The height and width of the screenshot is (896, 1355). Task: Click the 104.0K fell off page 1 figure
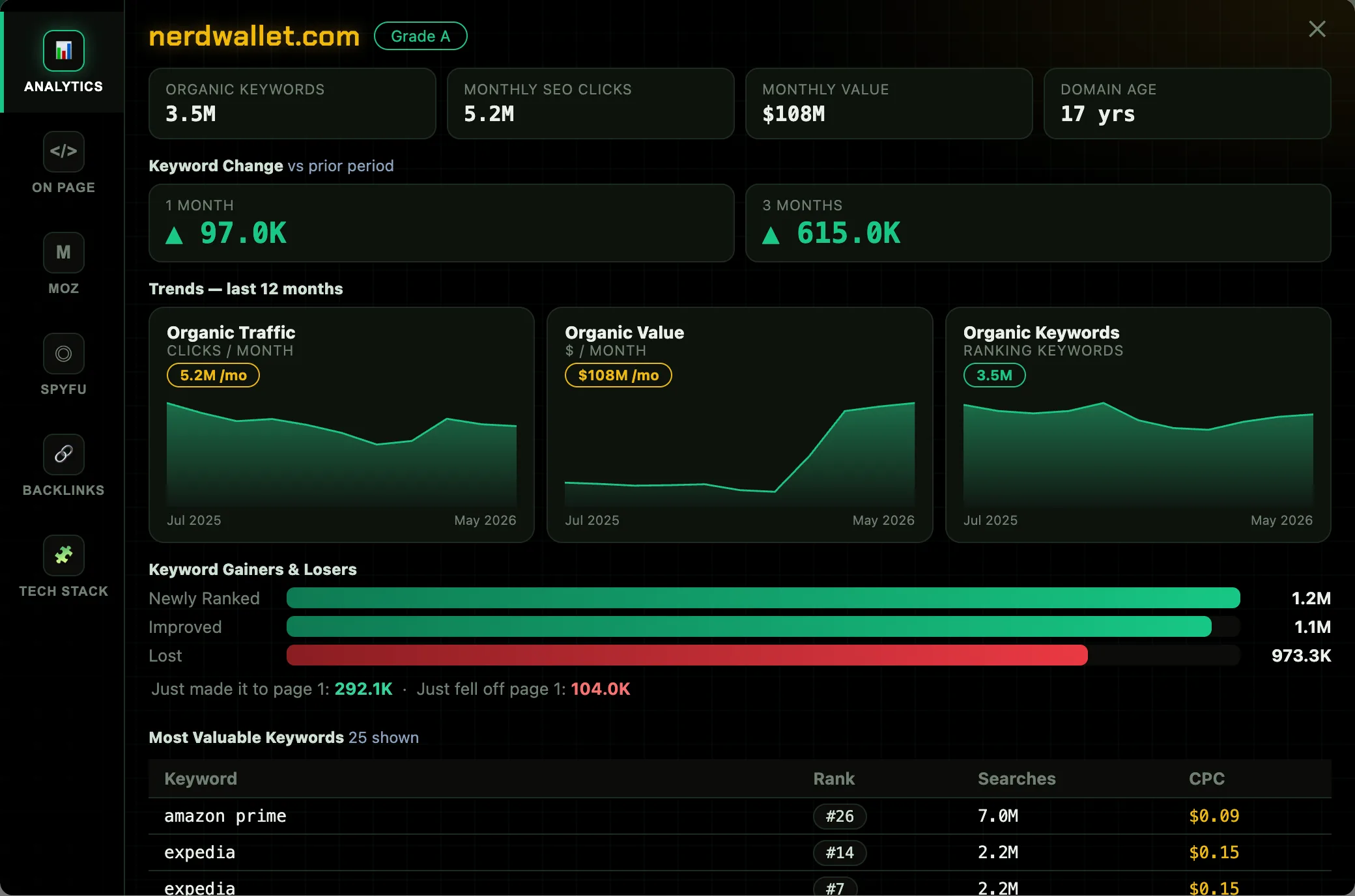pyautogui.click(x=601, y=689)
